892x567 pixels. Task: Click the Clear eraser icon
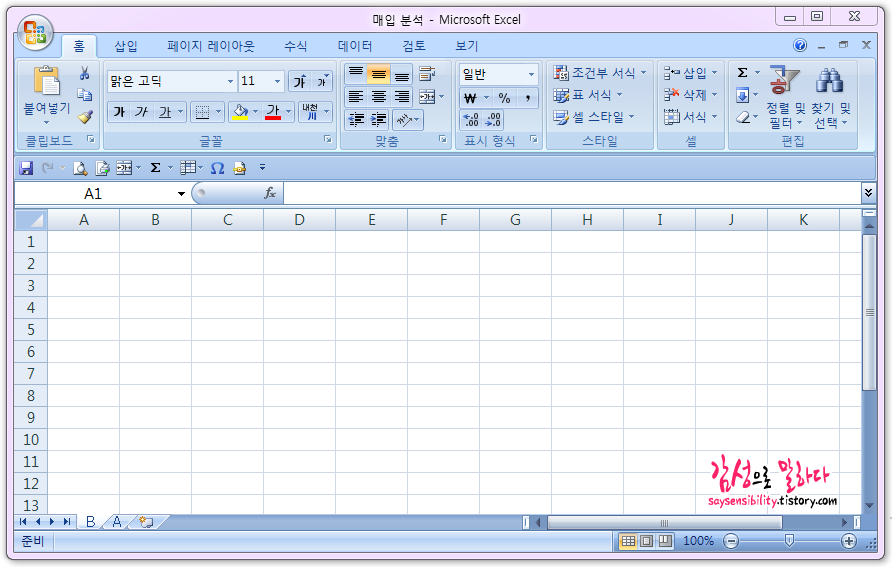742,117
